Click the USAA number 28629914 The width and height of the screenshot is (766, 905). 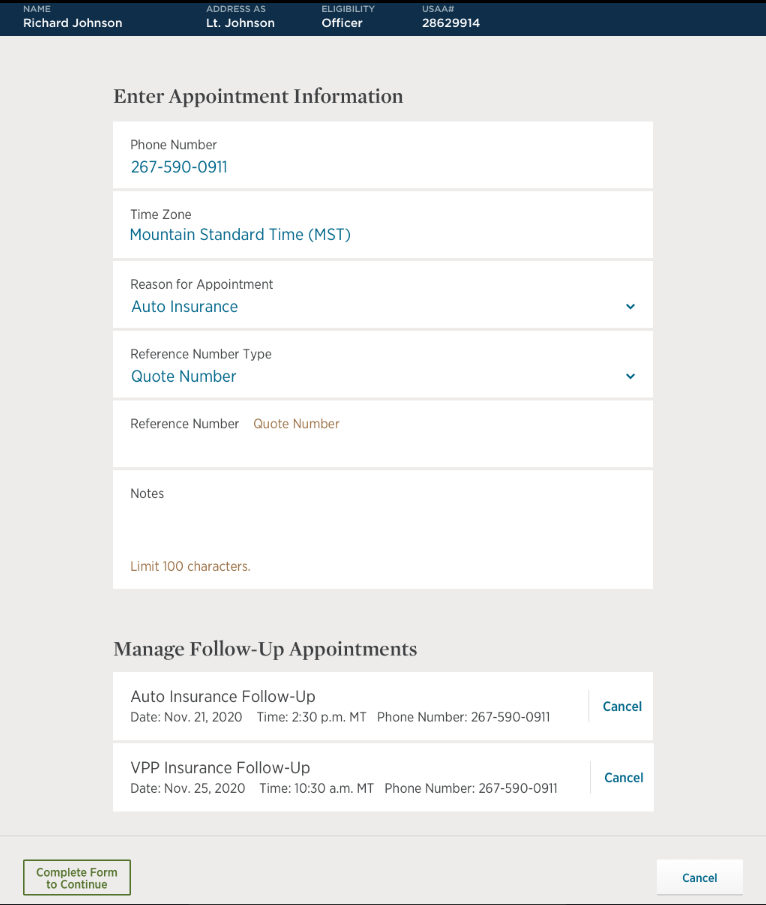[x=451, y=23]
